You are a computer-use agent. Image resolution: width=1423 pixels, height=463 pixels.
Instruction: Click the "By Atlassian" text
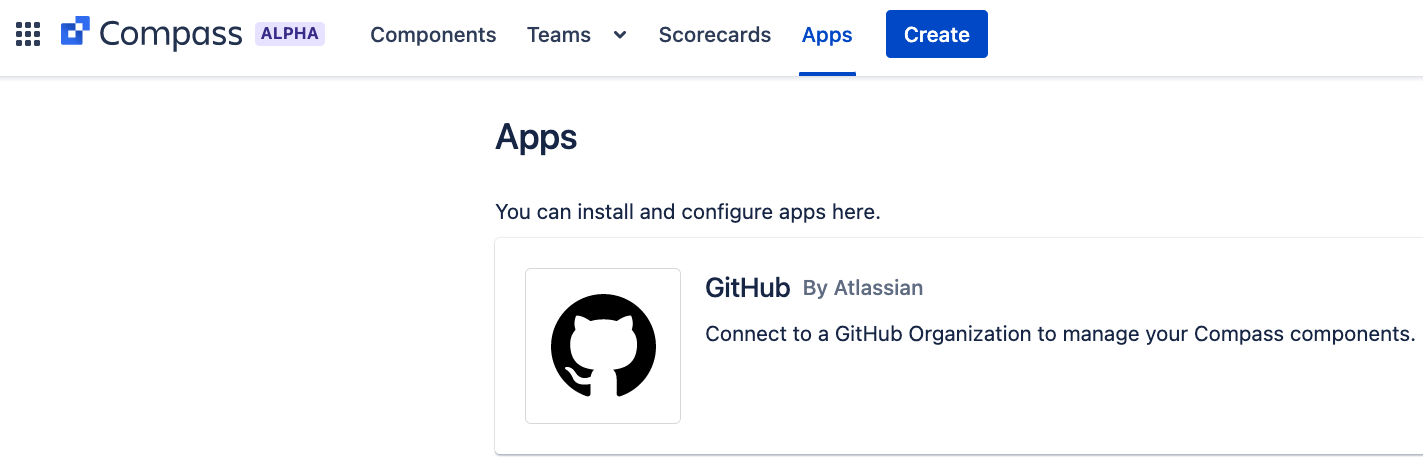click(863, 288)
